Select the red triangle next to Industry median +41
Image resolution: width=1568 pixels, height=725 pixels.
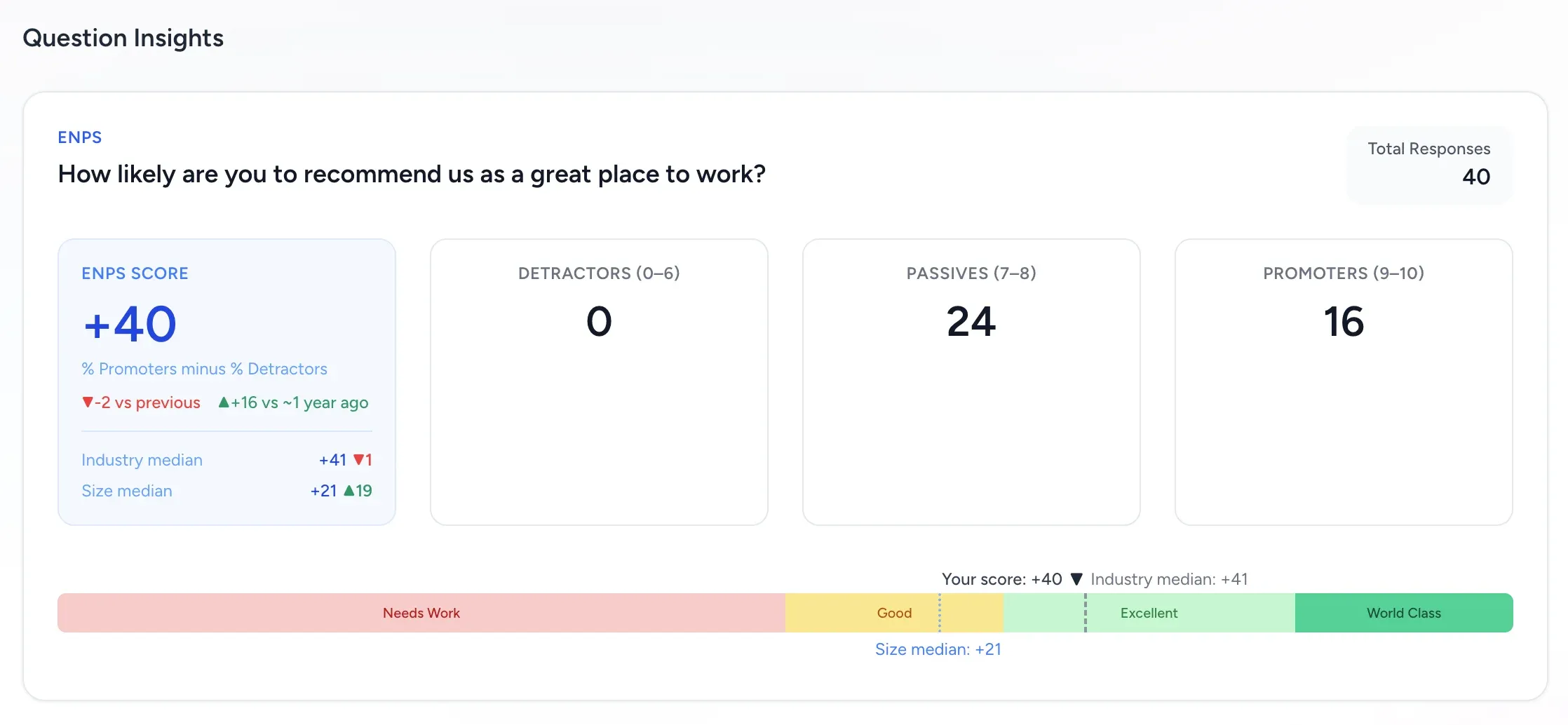click(361, 459)
